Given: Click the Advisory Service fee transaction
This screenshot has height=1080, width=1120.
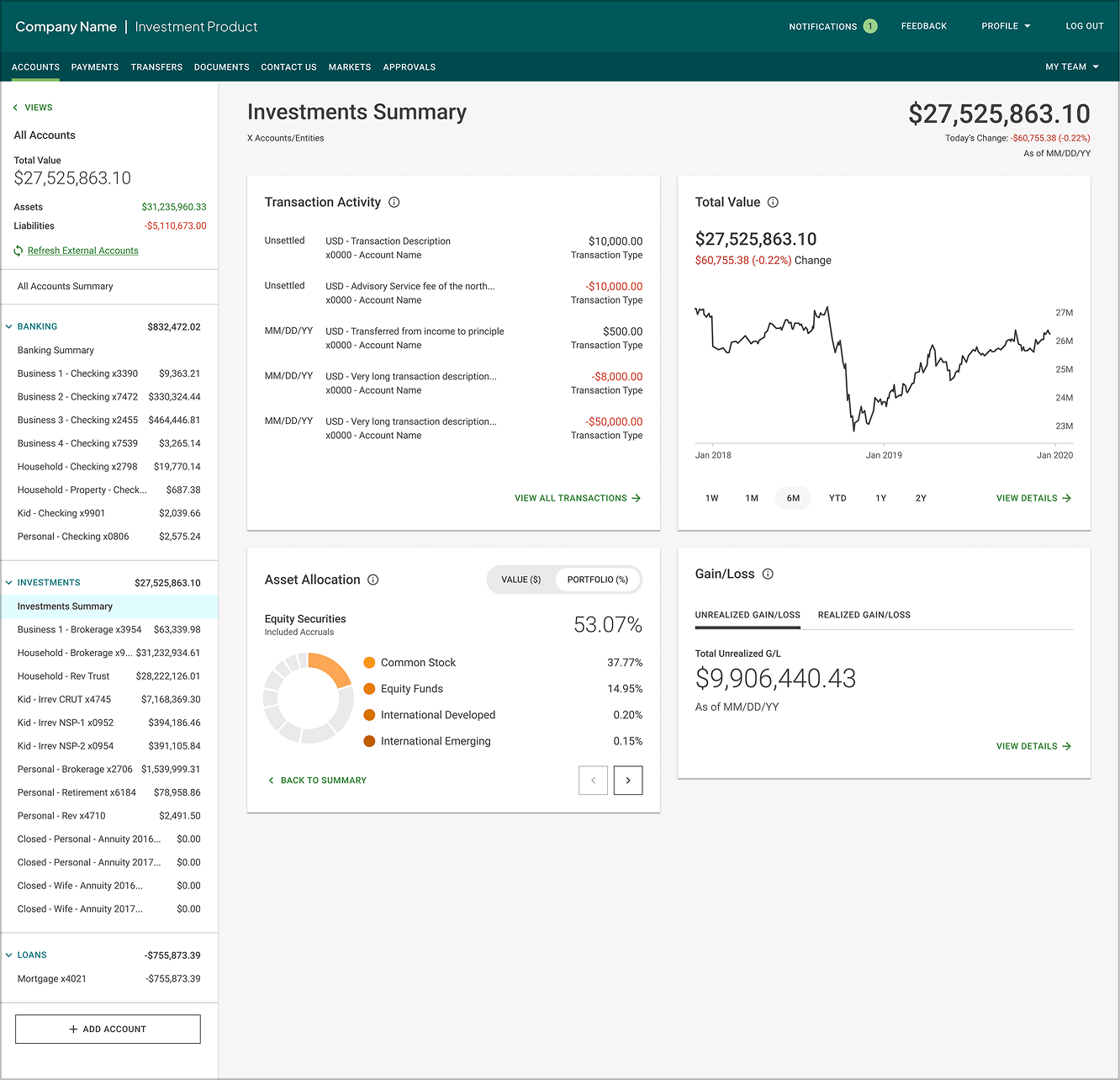Looking at the screenshot, I should [453, 293].
